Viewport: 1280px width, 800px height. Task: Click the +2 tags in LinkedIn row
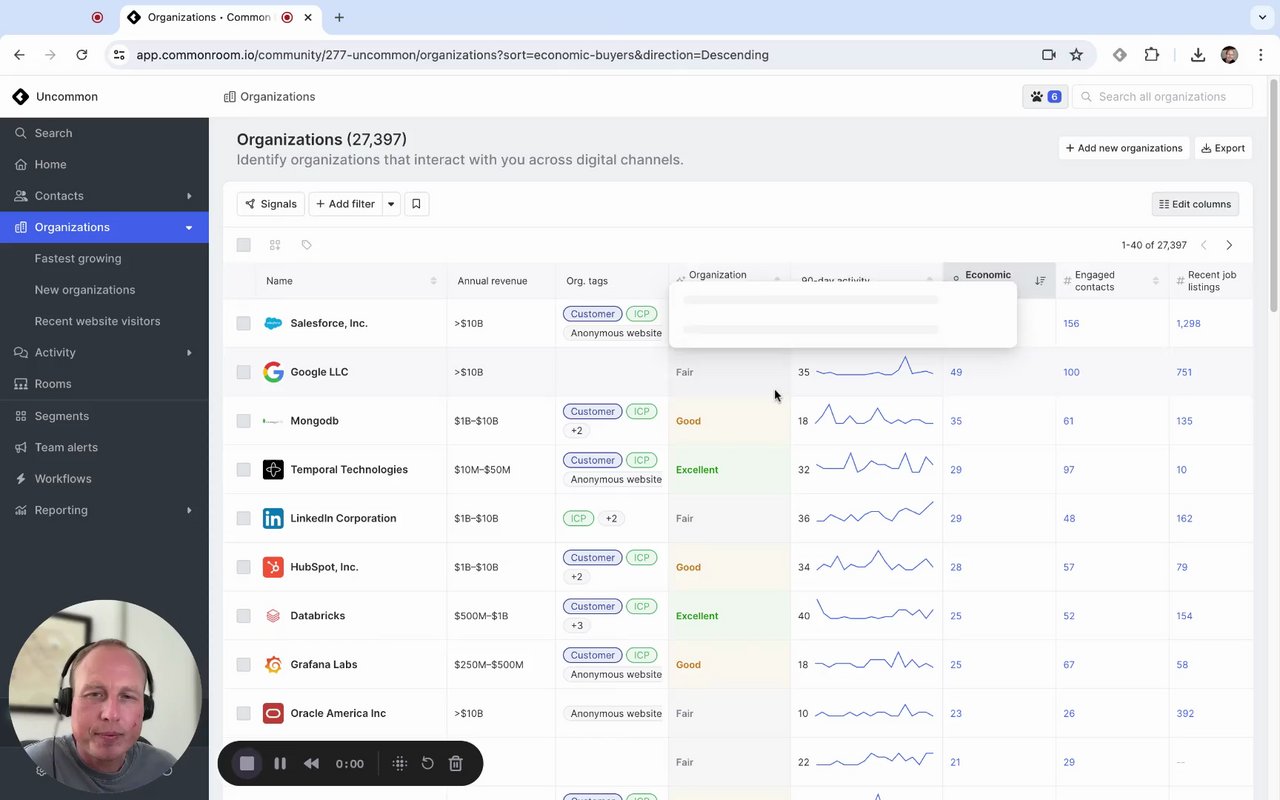click(611, 518)
